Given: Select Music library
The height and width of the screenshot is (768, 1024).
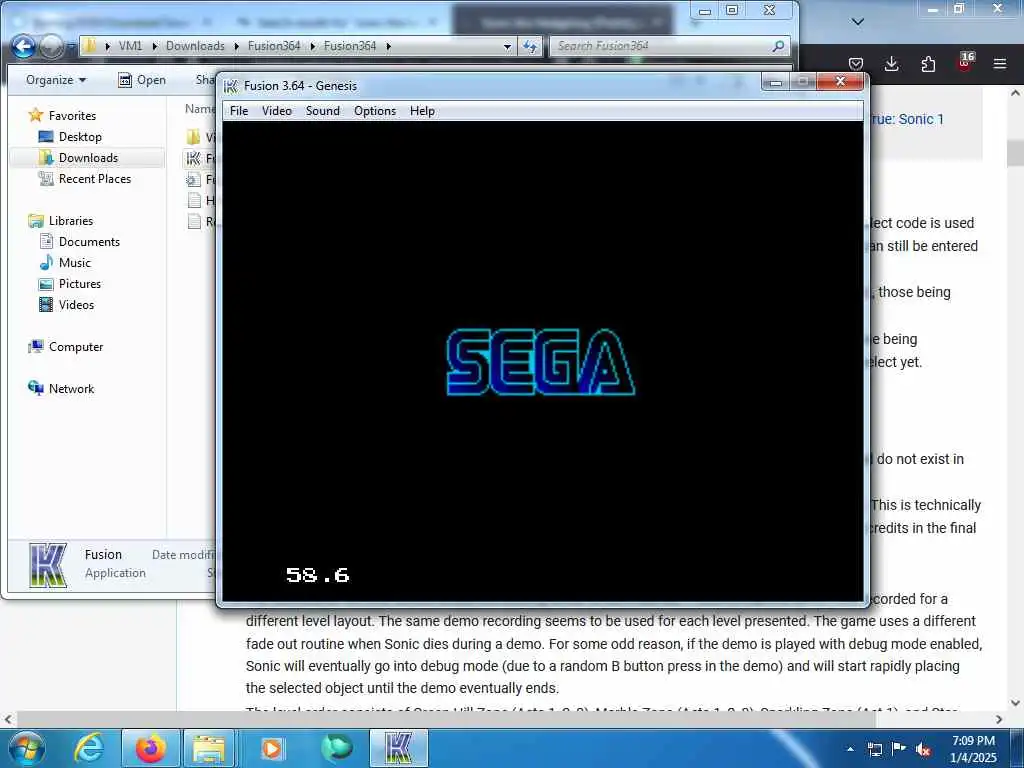Looking at the screenshot, I should [74, 263].
